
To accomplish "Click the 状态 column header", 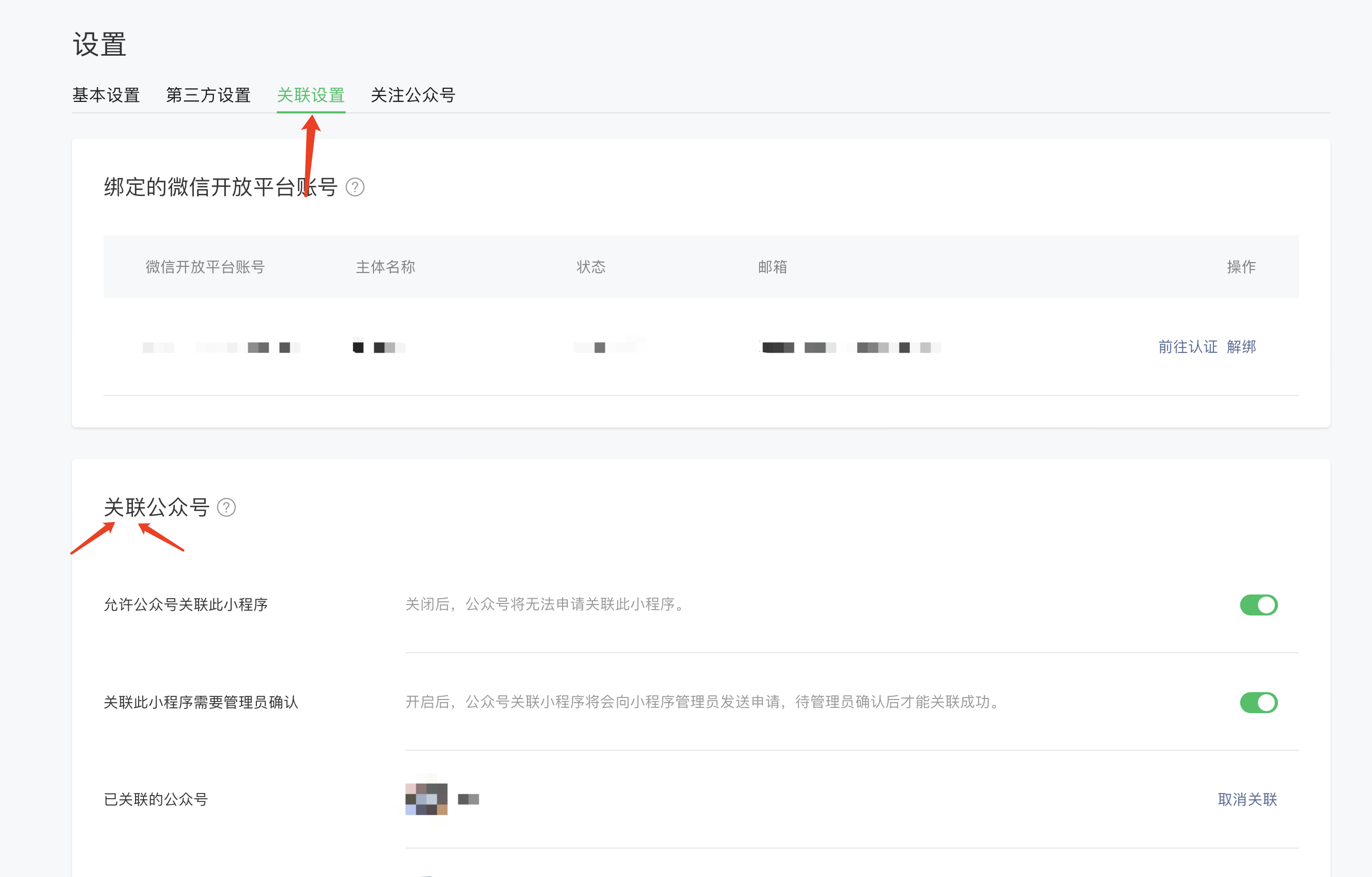I will pyautogui.click(x=591, y=267).
